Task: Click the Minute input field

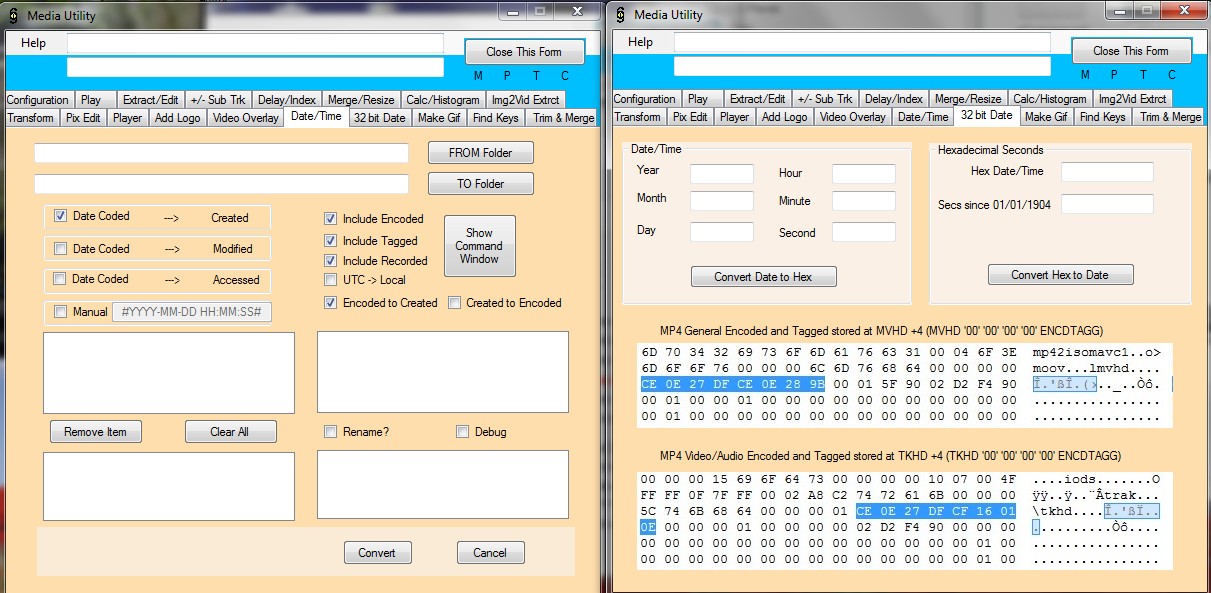Action: point(864,201)
